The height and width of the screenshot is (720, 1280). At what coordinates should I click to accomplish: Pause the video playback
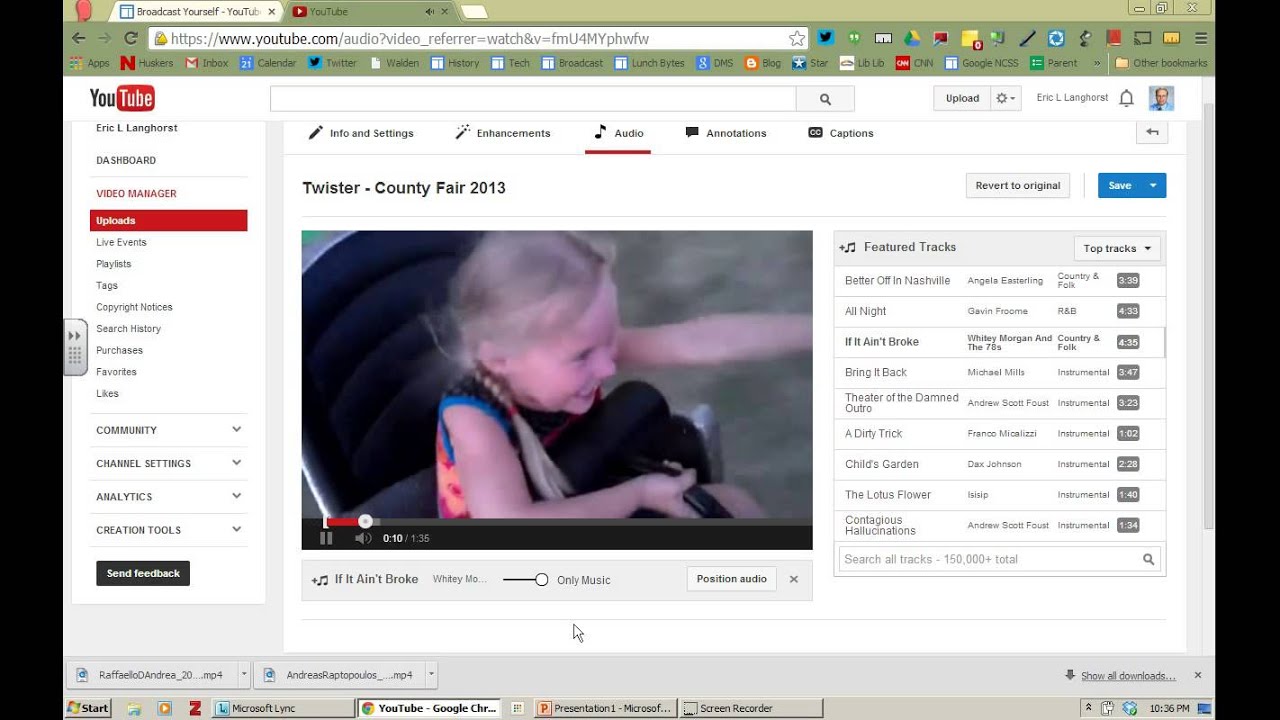pos(325,538)
